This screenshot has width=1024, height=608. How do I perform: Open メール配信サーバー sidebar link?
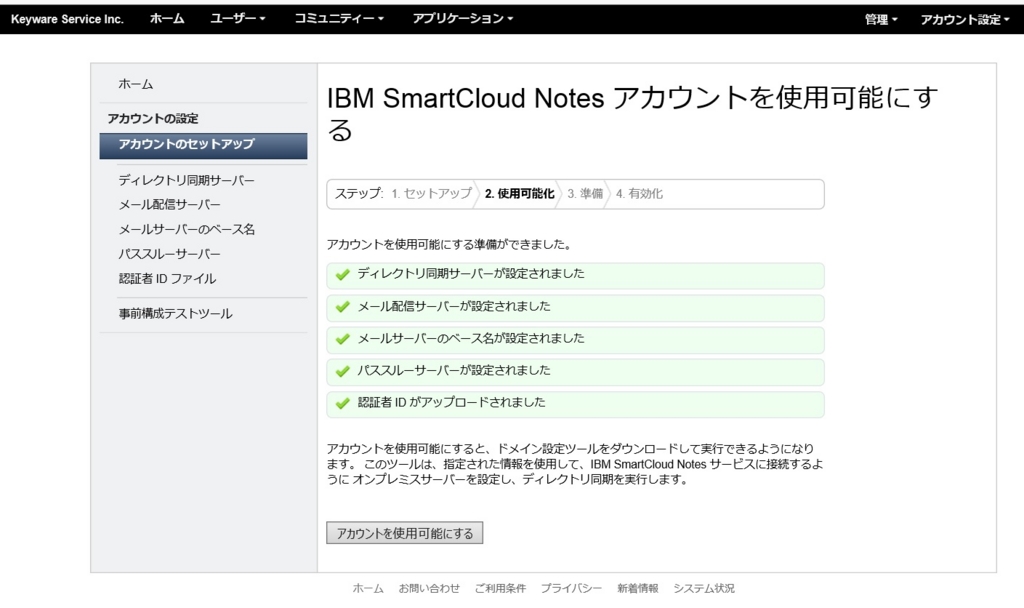coord(170,205)
